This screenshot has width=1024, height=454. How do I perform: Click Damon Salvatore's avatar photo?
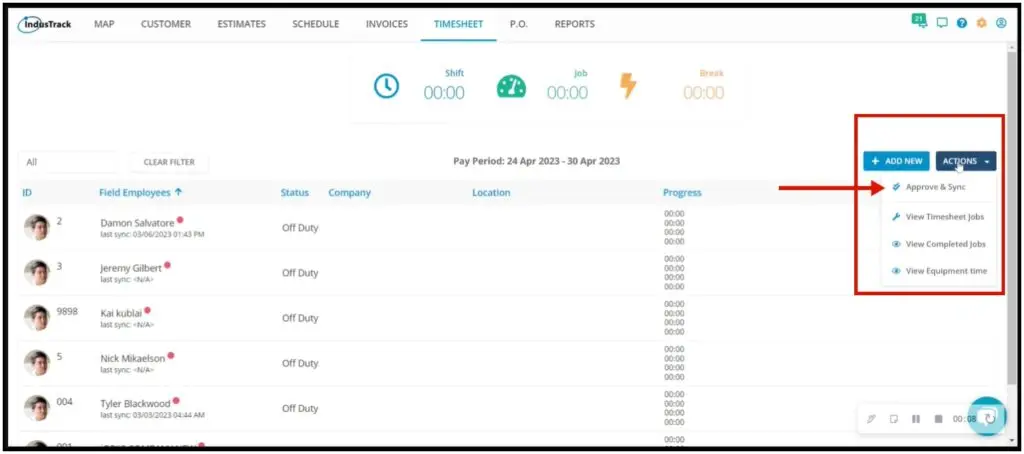pos(37,227)
